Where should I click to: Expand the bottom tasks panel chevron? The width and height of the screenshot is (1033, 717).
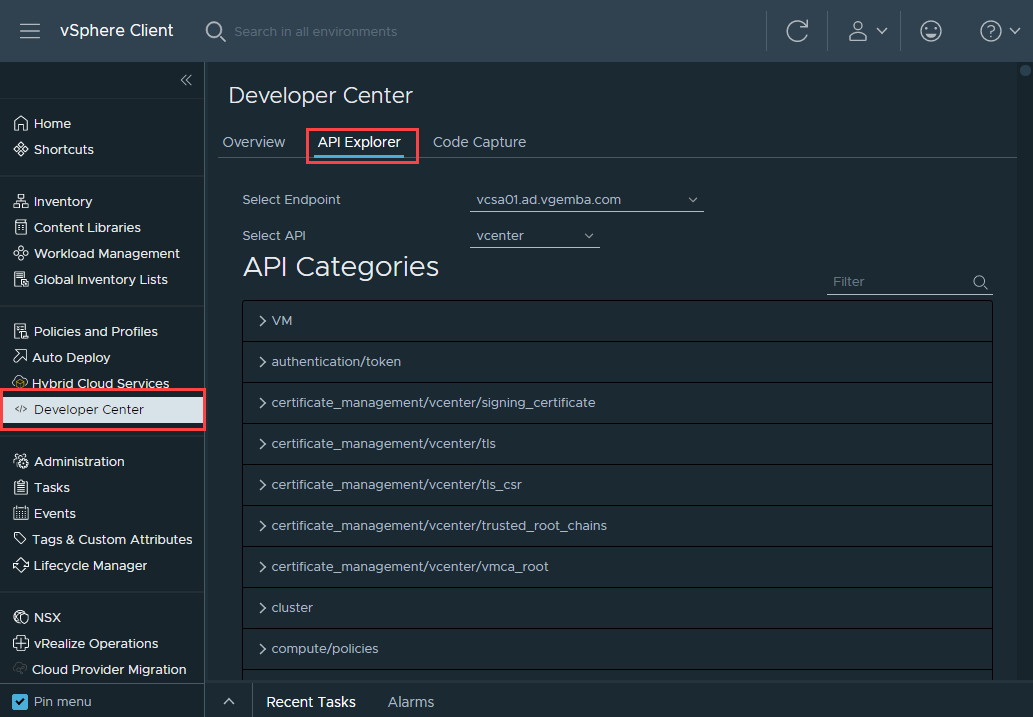coord(229,702)
